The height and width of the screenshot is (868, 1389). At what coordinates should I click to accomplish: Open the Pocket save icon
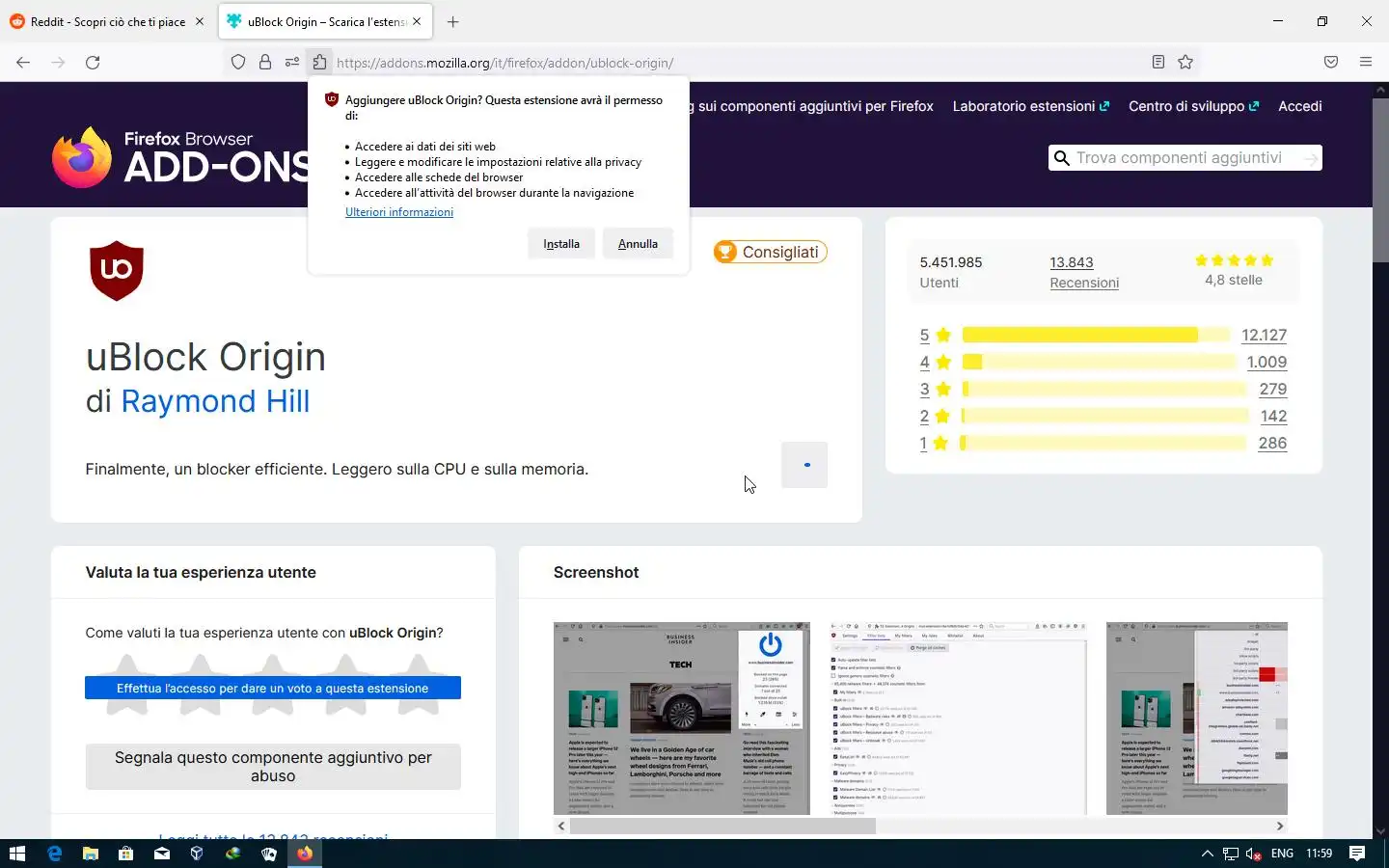[x=1331, y=63]
